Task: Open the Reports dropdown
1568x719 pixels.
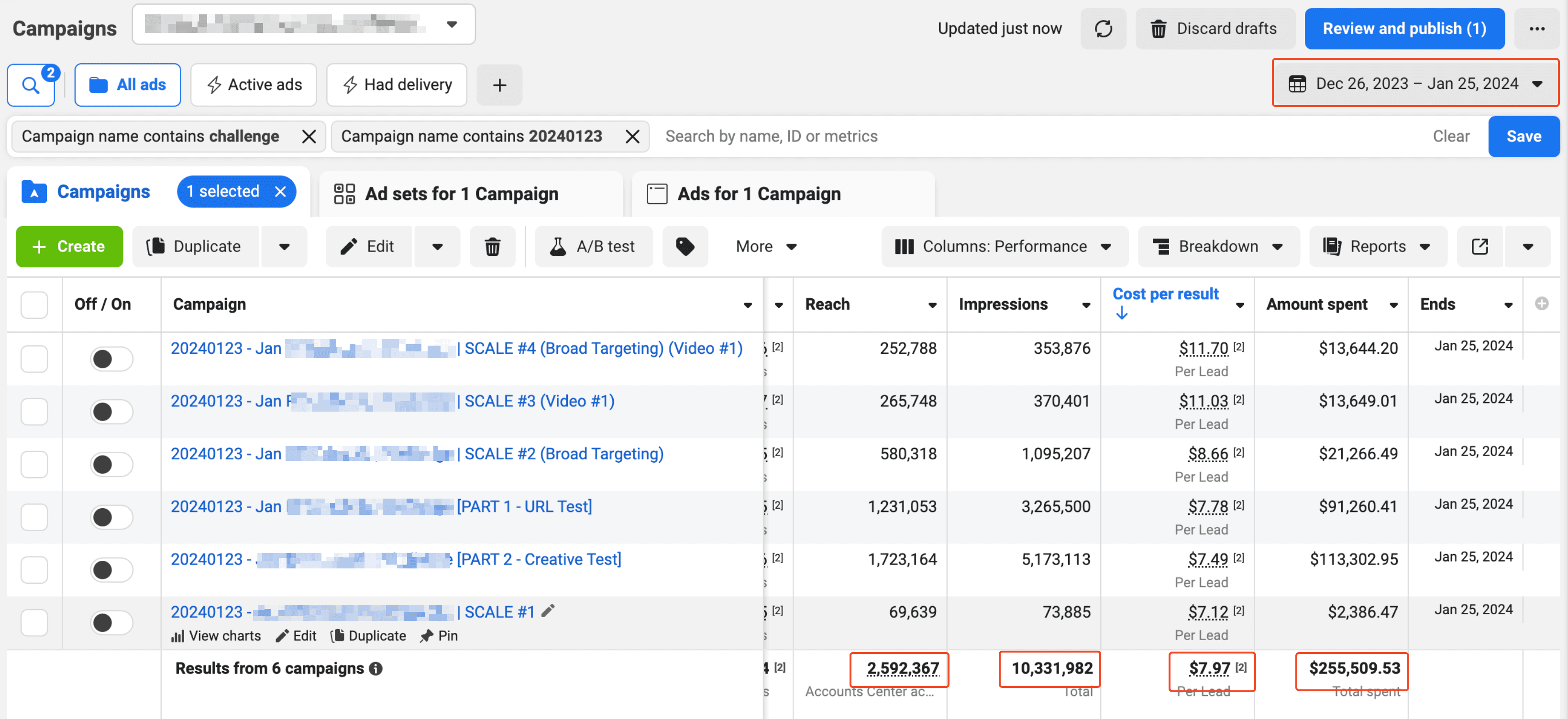Action: click(x=1378, y=246)
